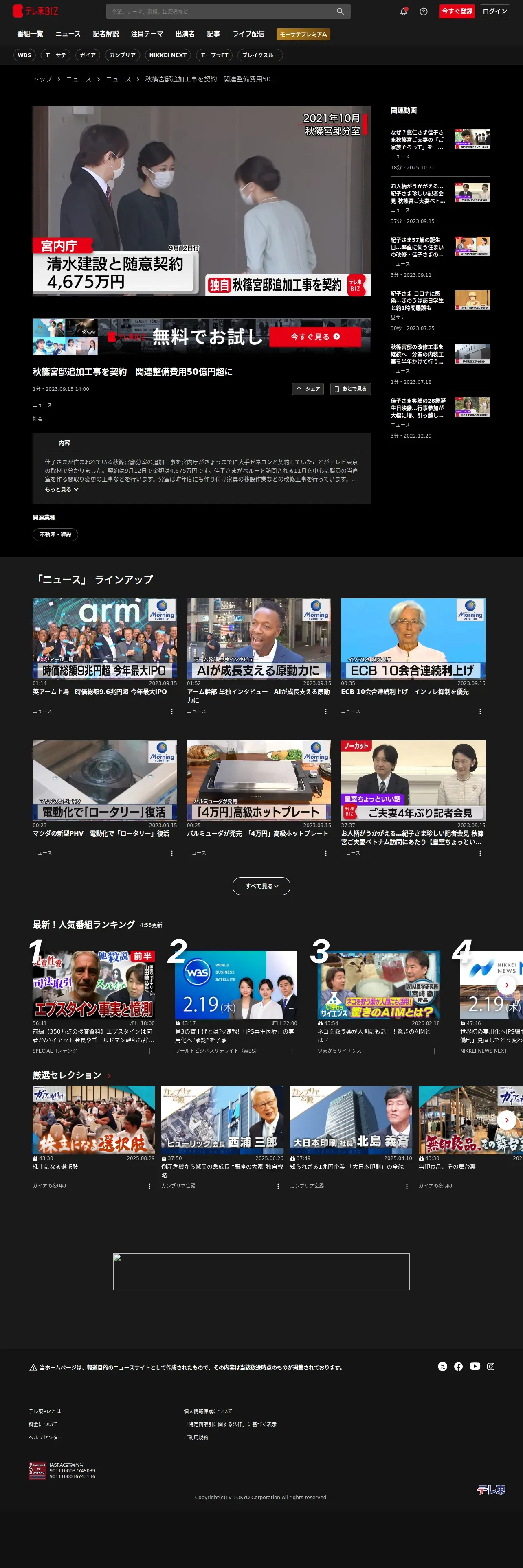Image resolution: width=523 pixels, height=1568 pixels.
Task: Open 個人情報保護について footer link
Action: point(208,1411)
